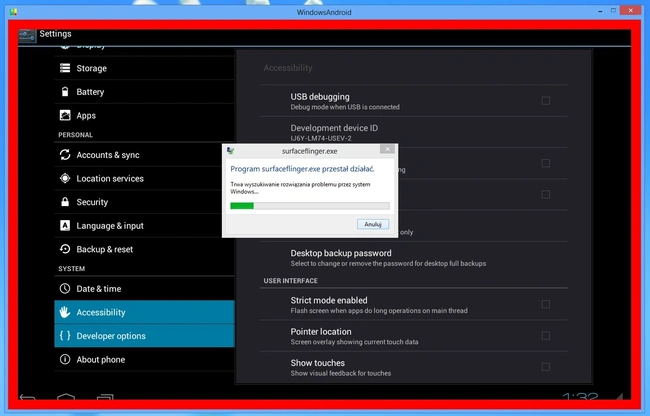Viewport: 650px width, 416px height.
Task: Open About phone info icon
Action: pos(65,359)
